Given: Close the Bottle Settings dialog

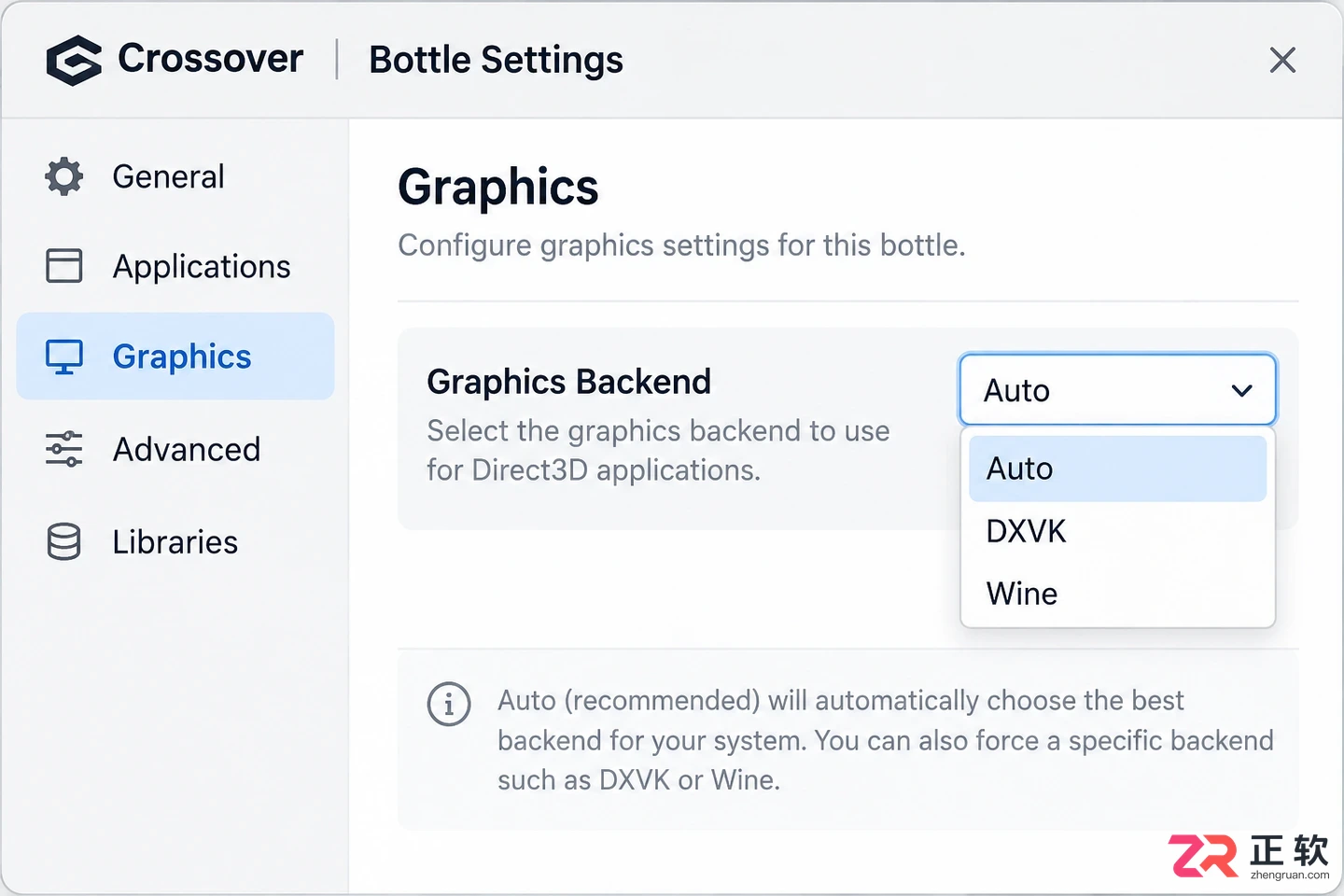Looking at the screenshot, I should (x=1283, y=60).
